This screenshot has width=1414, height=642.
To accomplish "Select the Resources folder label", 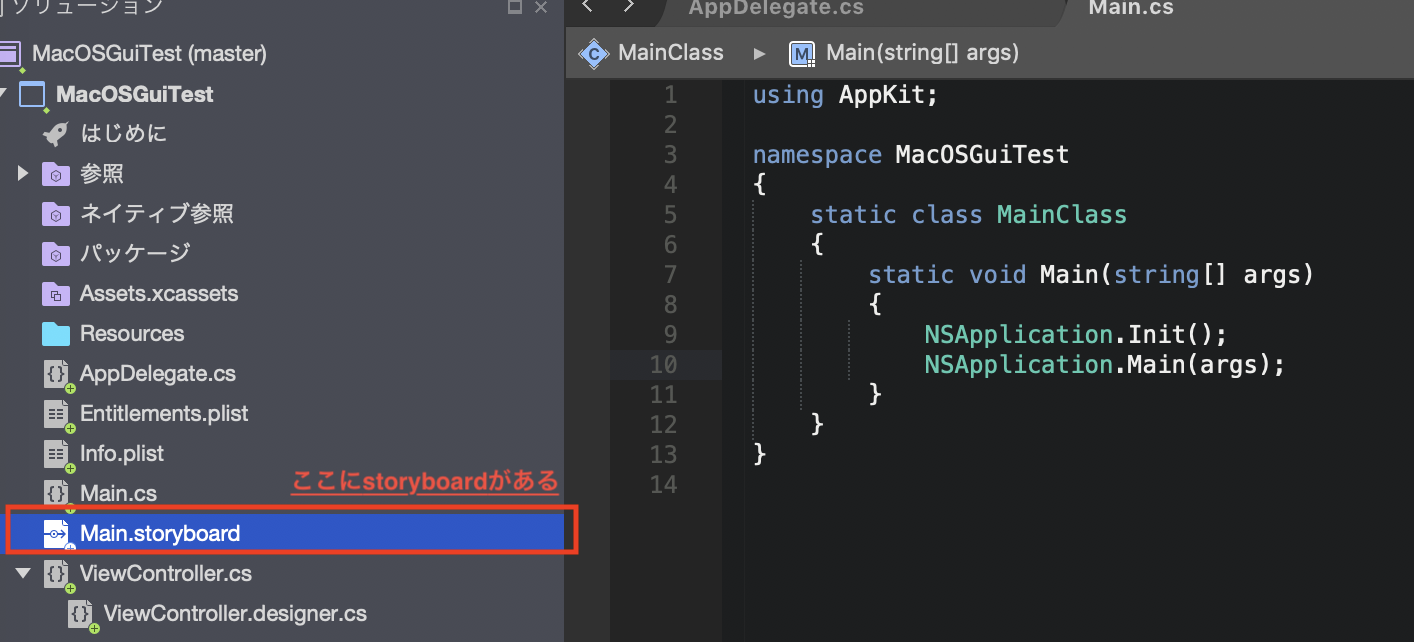I will (x=132, y=334).
